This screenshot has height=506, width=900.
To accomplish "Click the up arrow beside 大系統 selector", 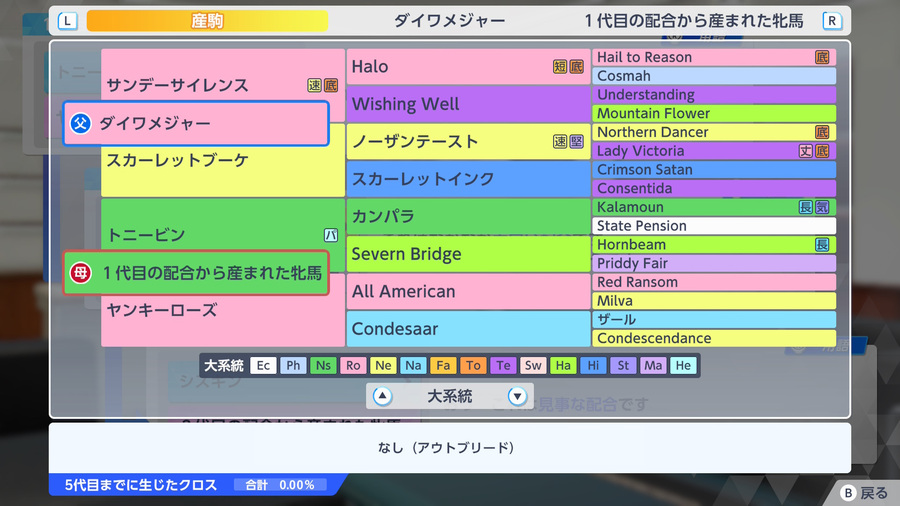I will point(382,396).
